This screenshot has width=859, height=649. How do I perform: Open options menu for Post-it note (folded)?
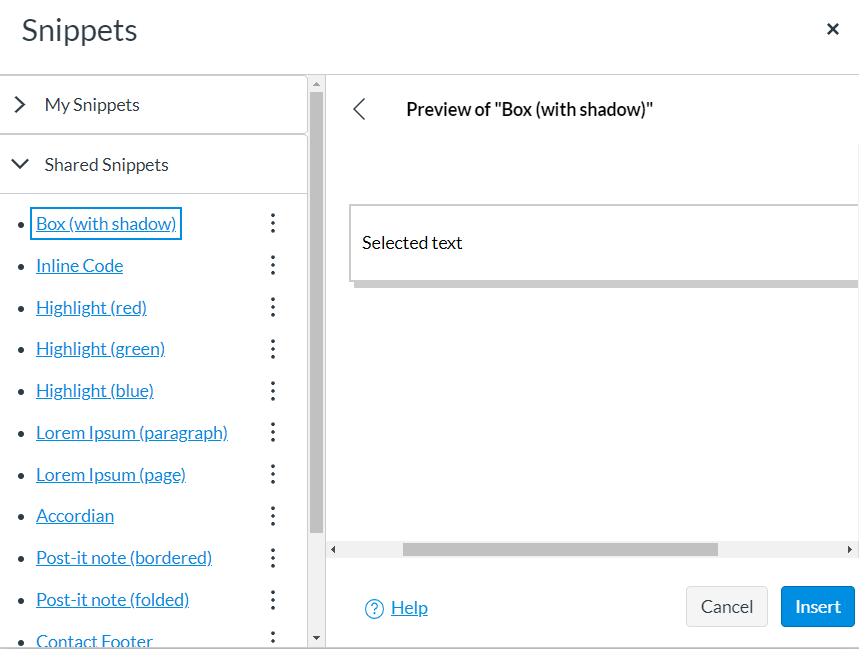pyautogui.click(x=273, y=600)
